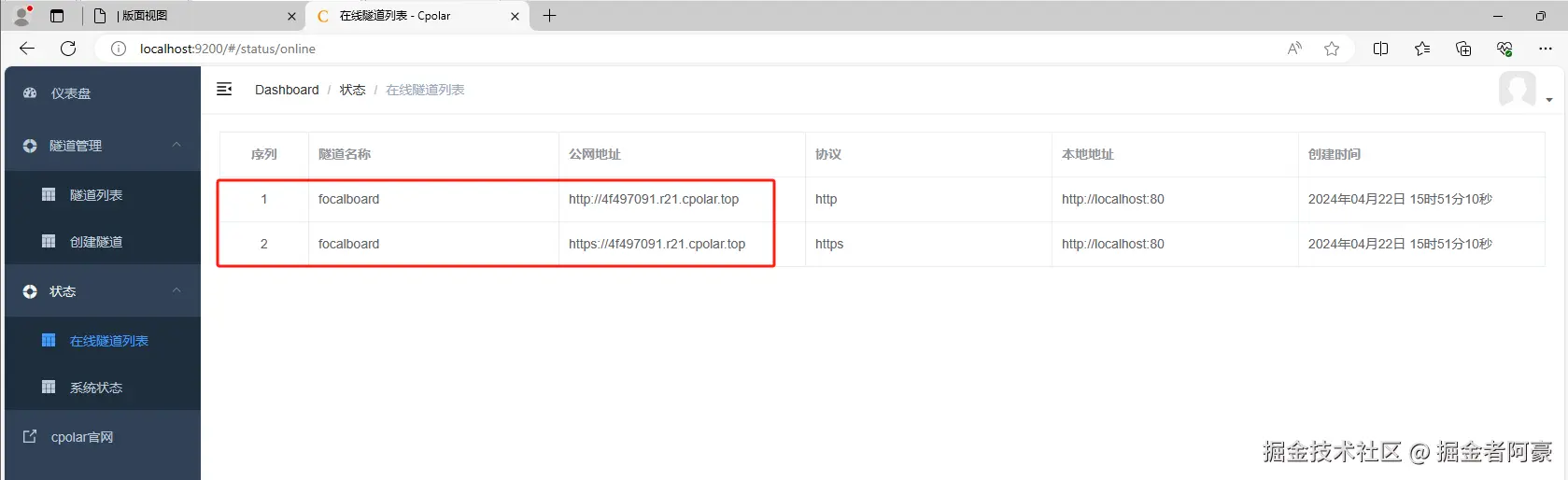Click the 在线隧道列表 breadcrumb text
This screenshot has width=1568, height=480.
(x=425, y=90)
